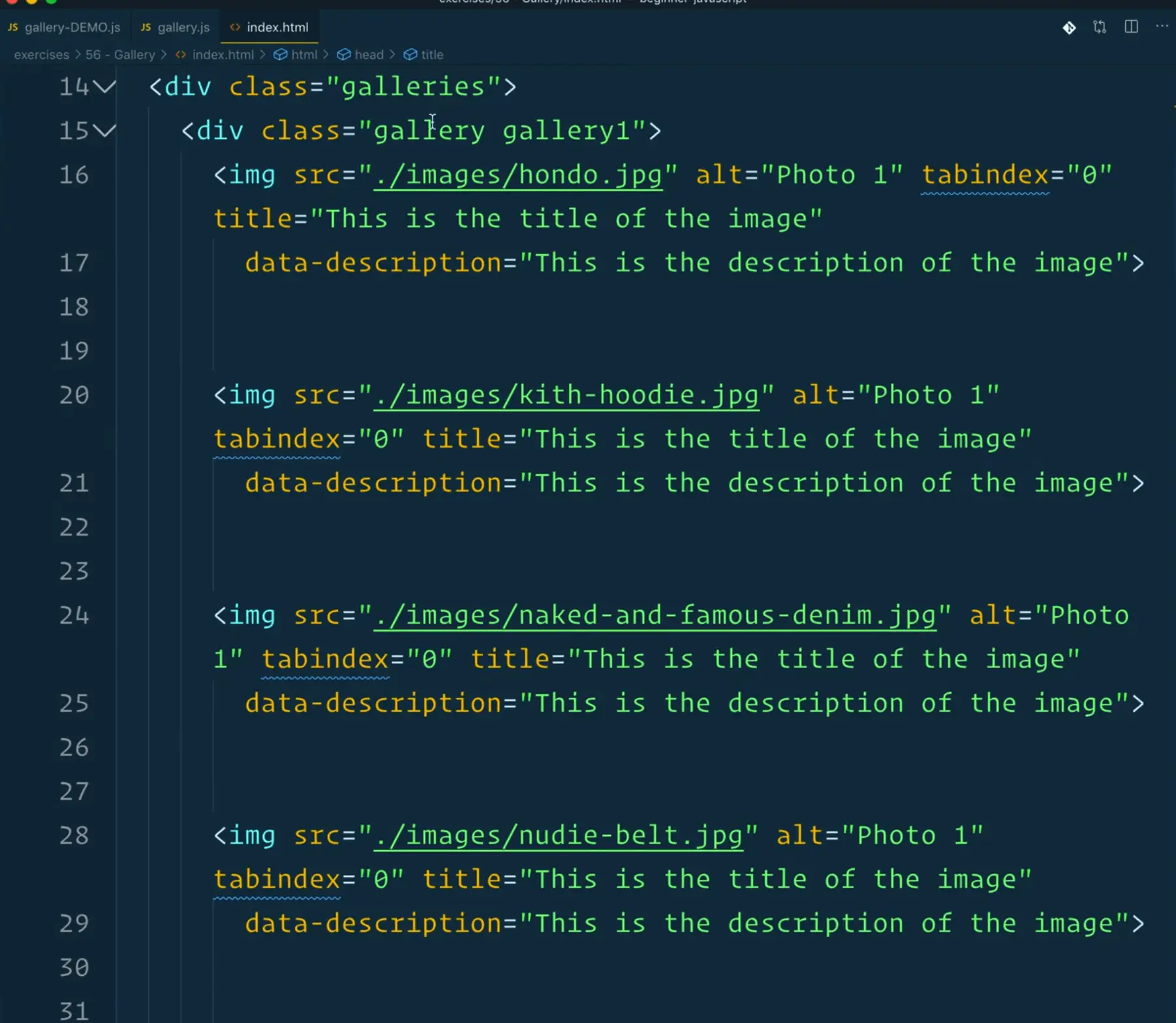Follow the ./images/kith-hoodie.jpg path link
Screen dimensions: 1176x1023
(x=566, y=395)
